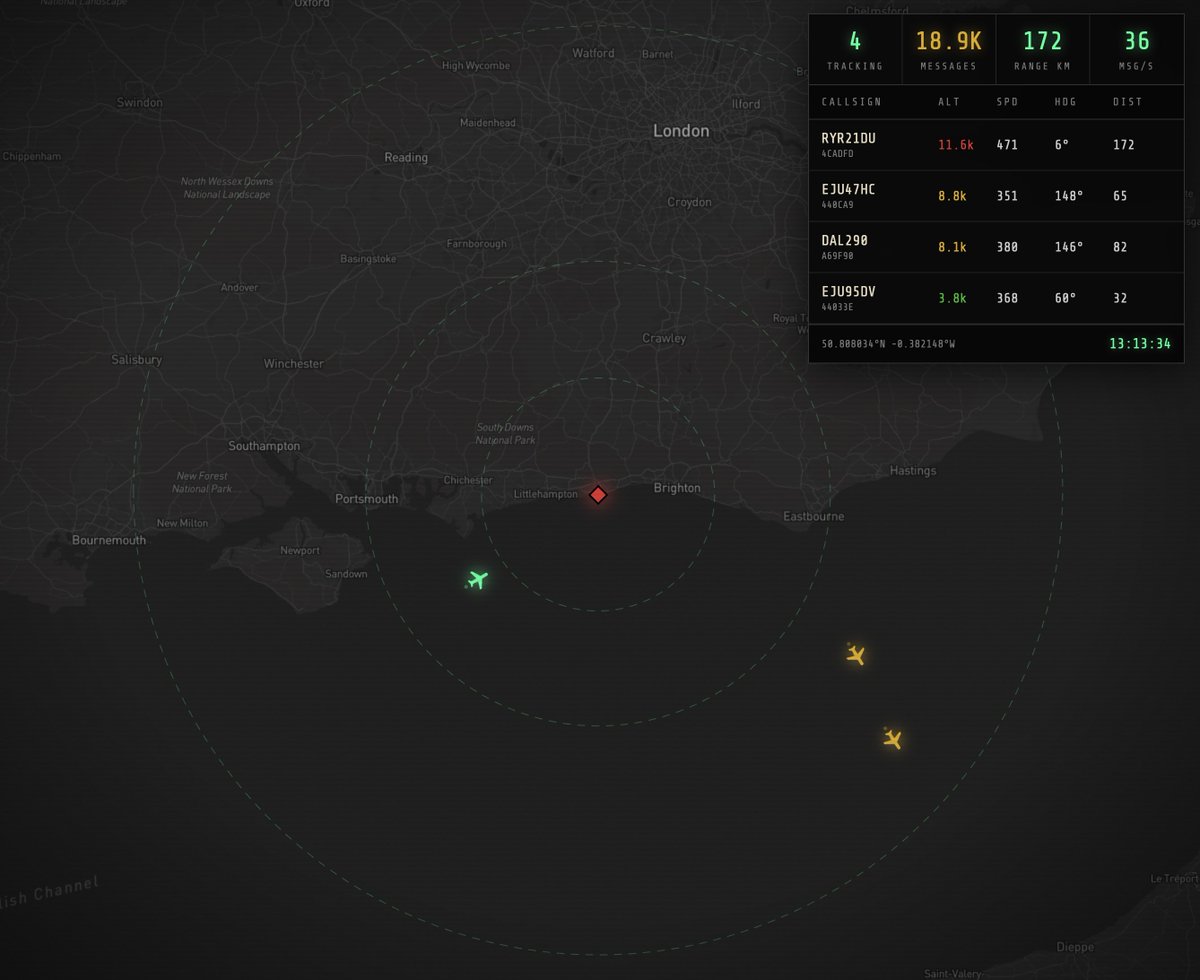This screenshot has width=1200, height=980.
Task: Click the Hastings map label
Action: [913, 470]
